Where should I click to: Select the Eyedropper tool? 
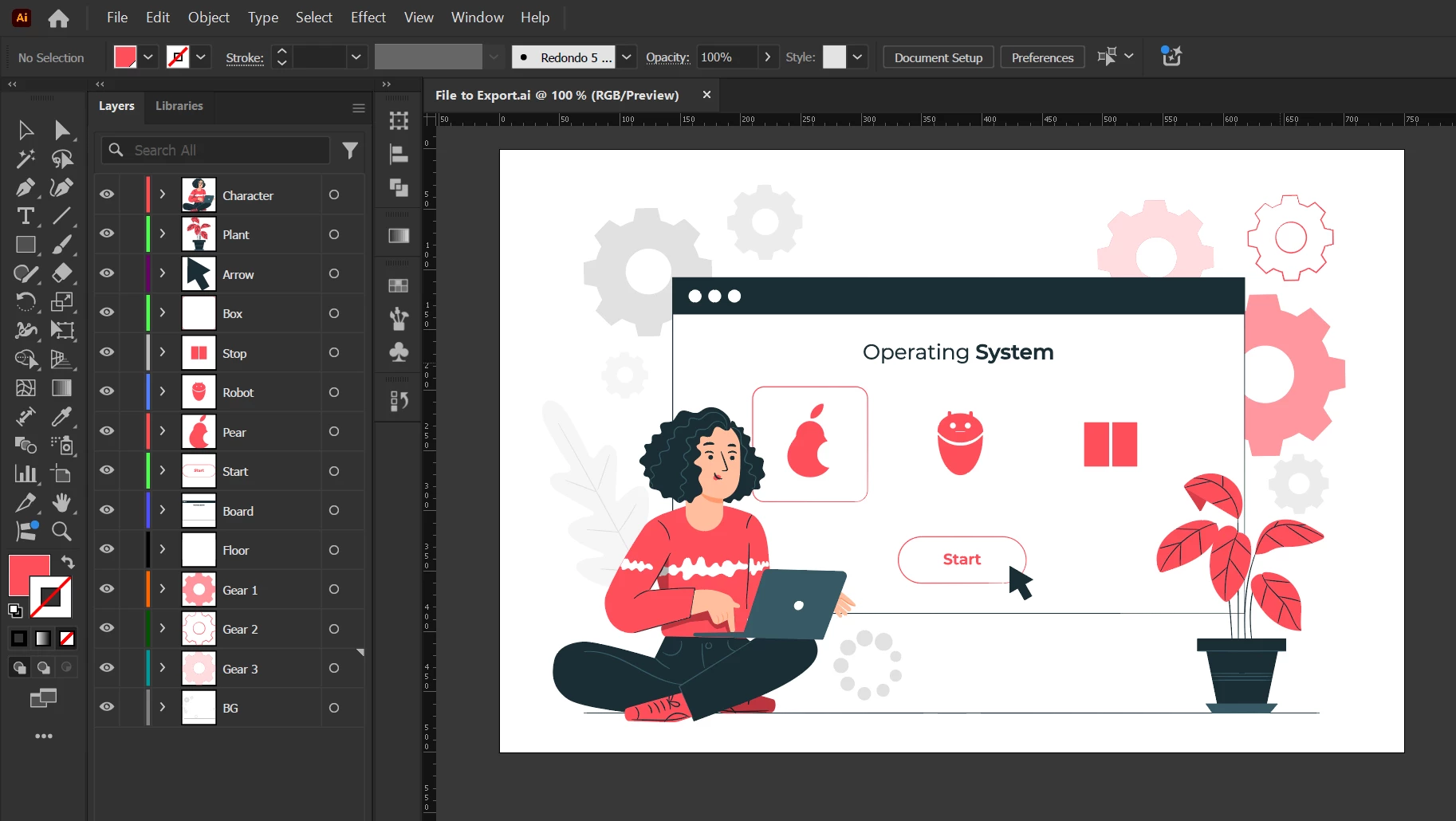click(x=62, y=417)
